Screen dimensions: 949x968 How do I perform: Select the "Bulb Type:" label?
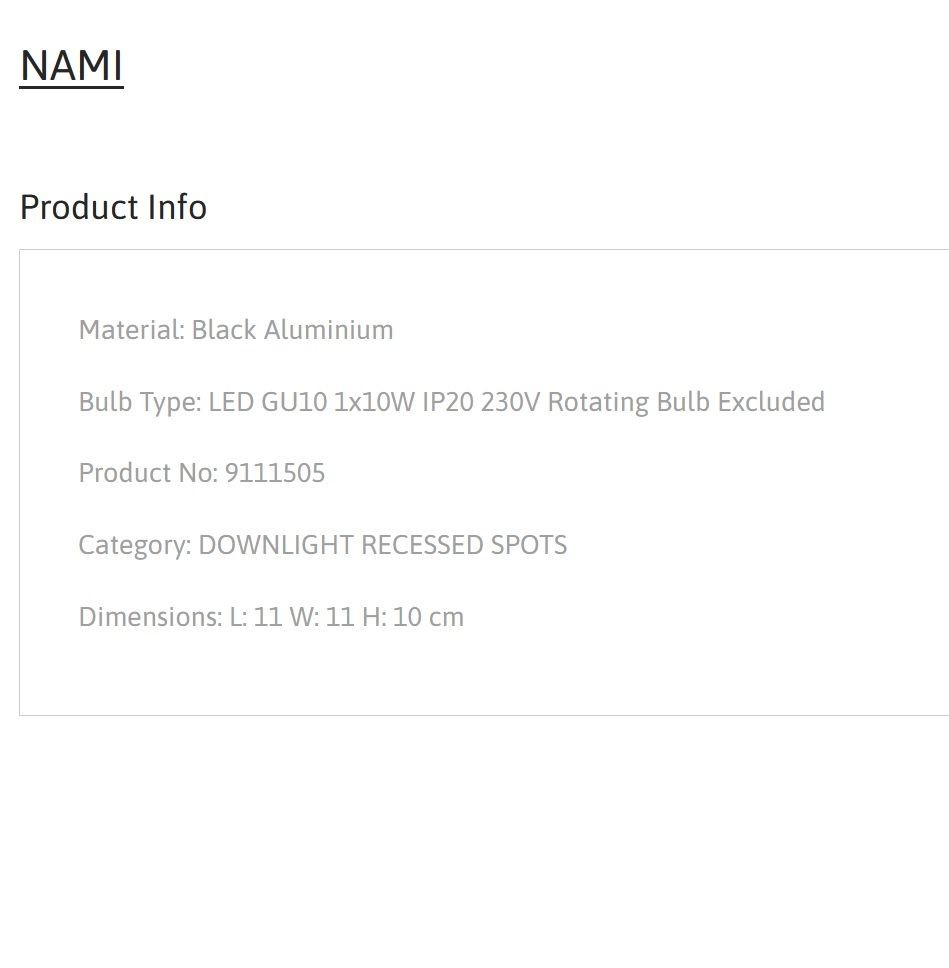[x=141, y=402]
